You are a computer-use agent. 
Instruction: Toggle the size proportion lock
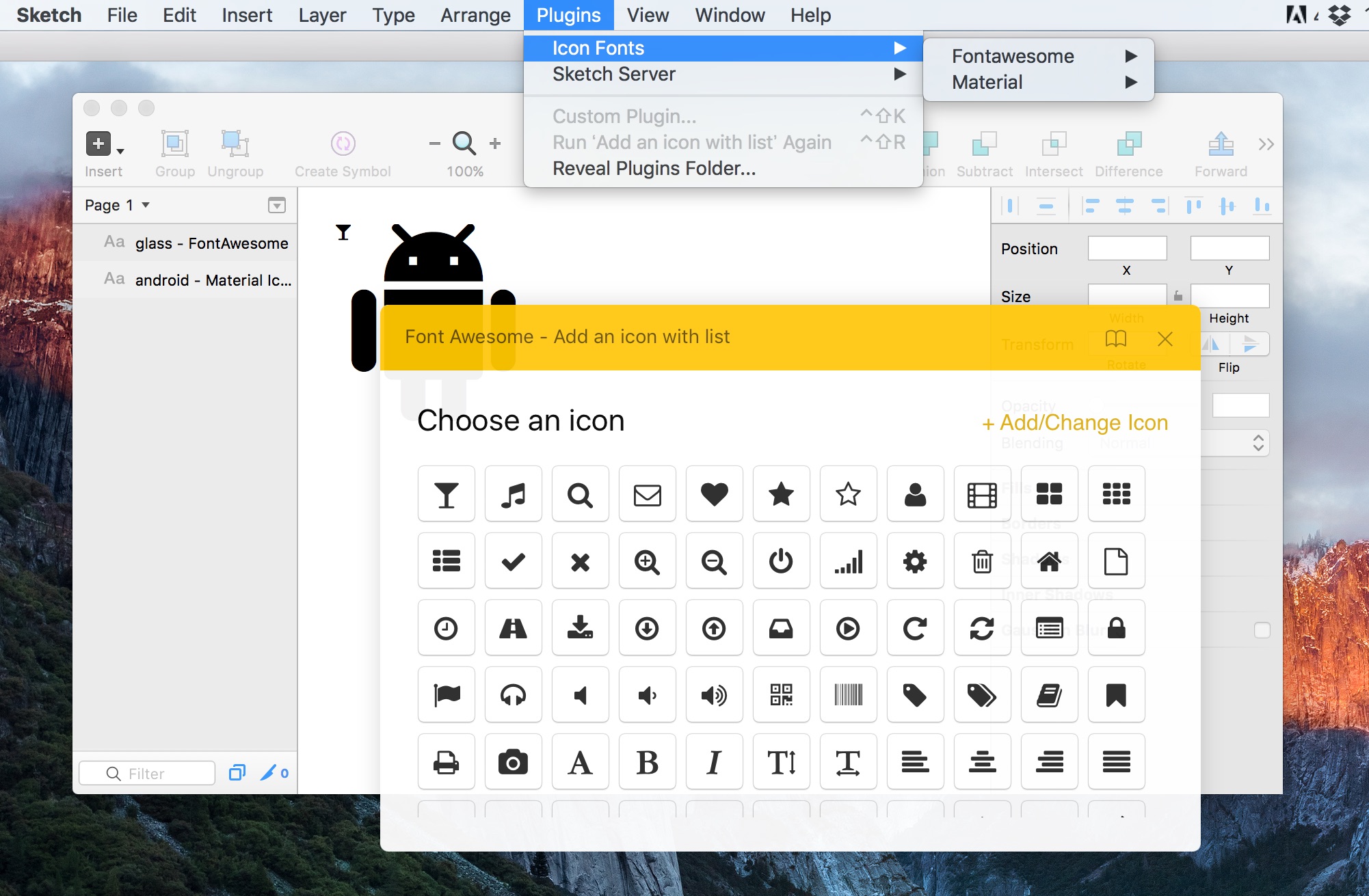click(1178, 296)
